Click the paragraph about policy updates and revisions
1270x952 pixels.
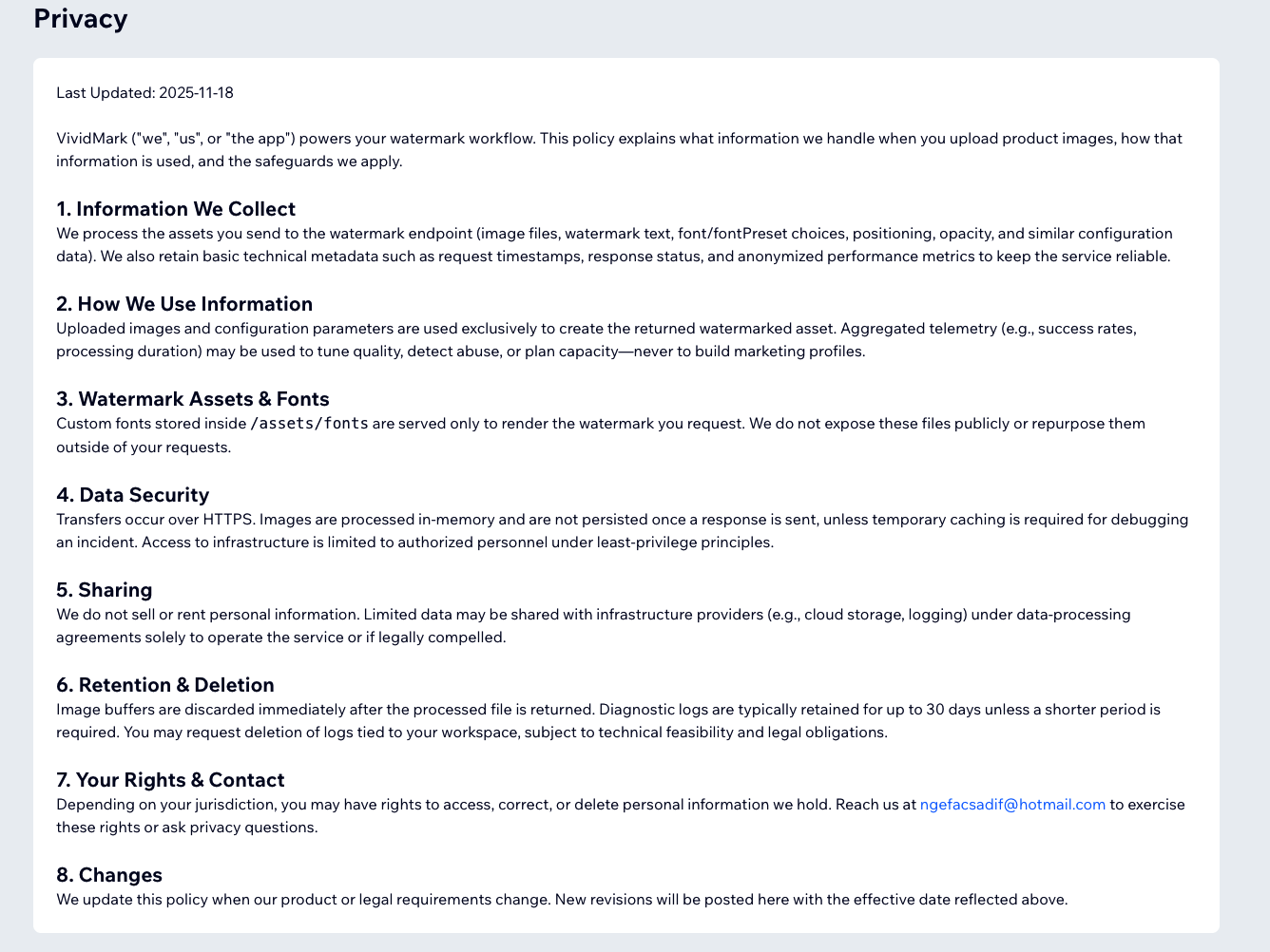click(562, 900)
